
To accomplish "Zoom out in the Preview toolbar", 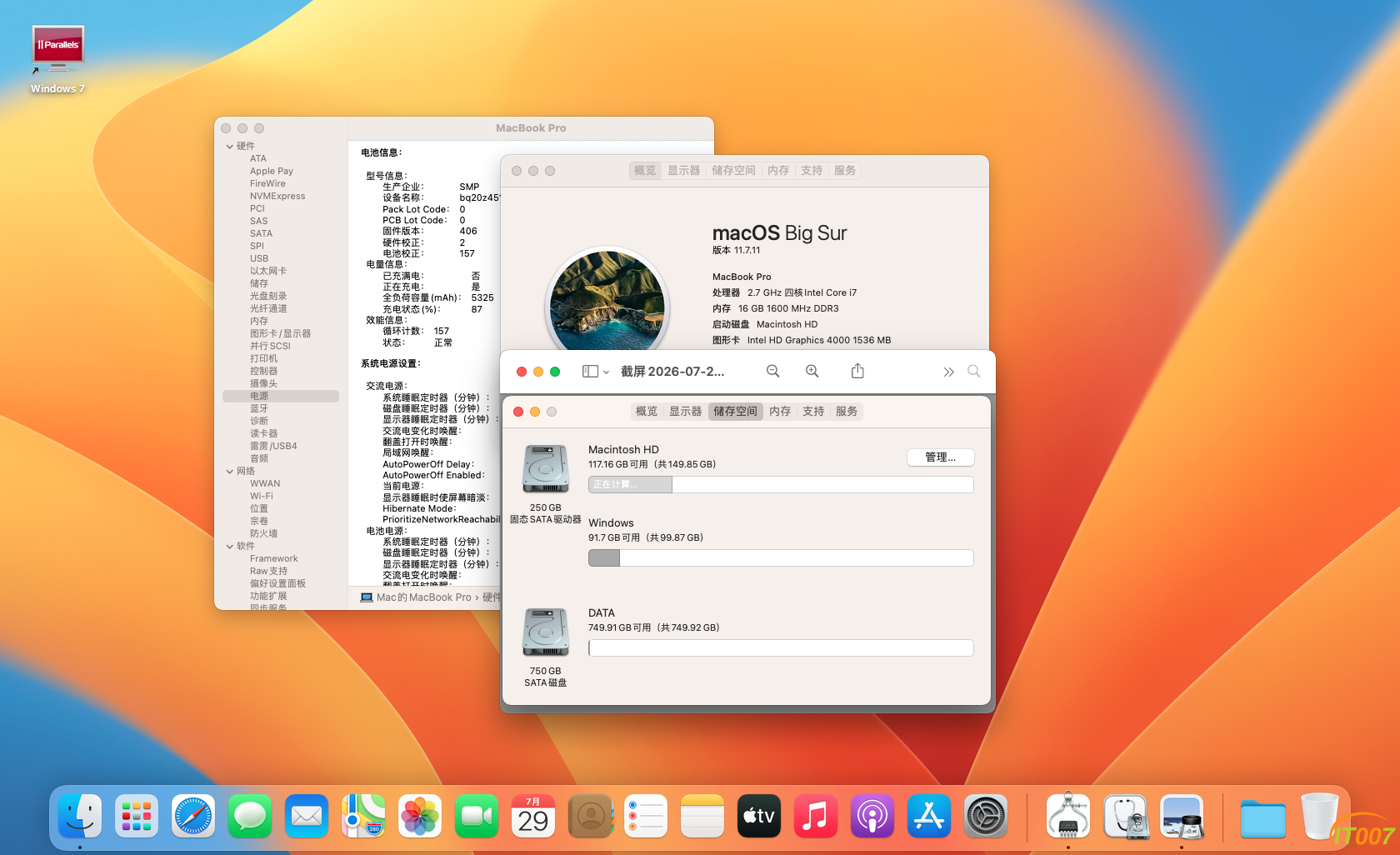I will click(x=773, y=372).
